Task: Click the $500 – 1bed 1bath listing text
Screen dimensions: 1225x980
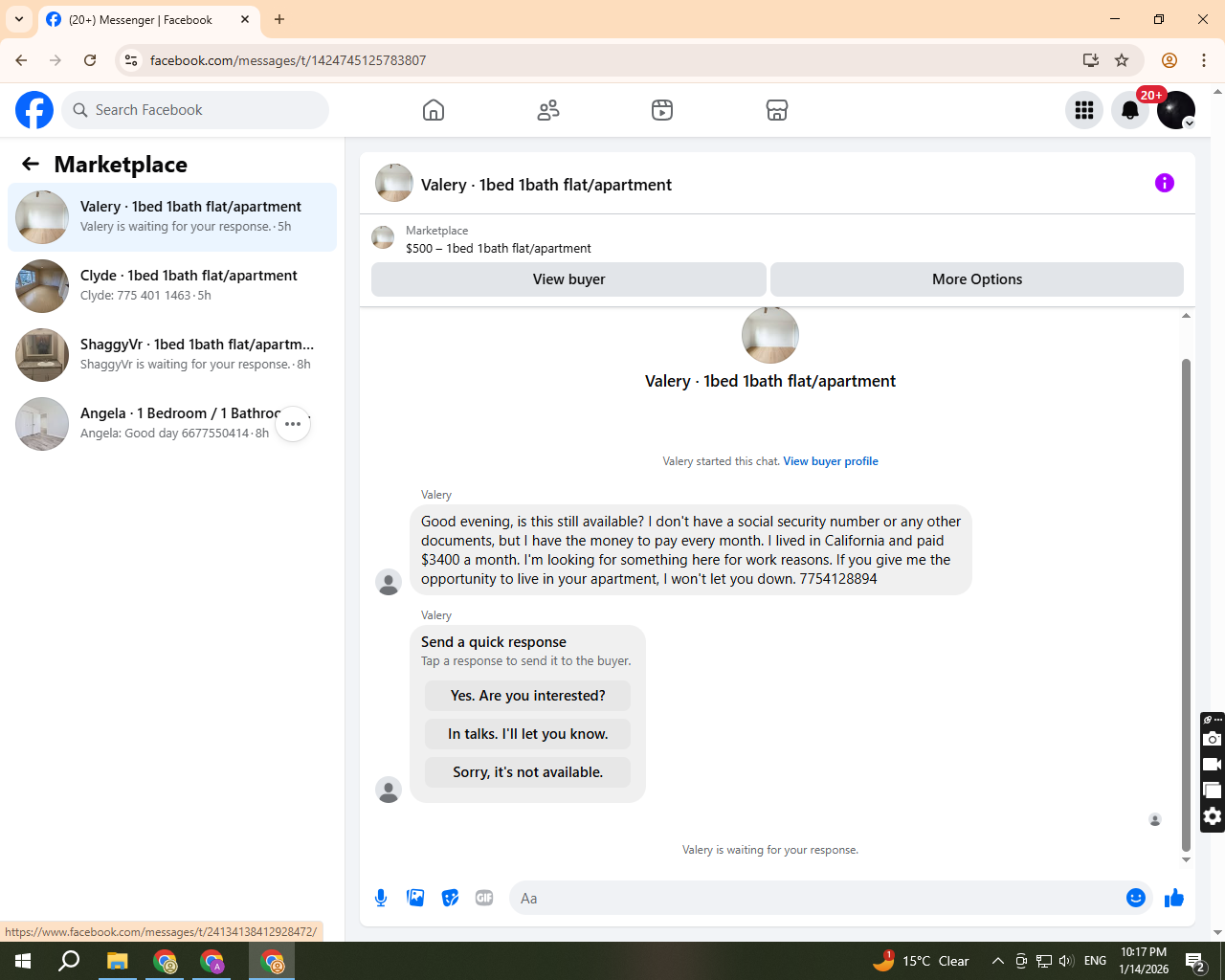Action: [499, 248]
